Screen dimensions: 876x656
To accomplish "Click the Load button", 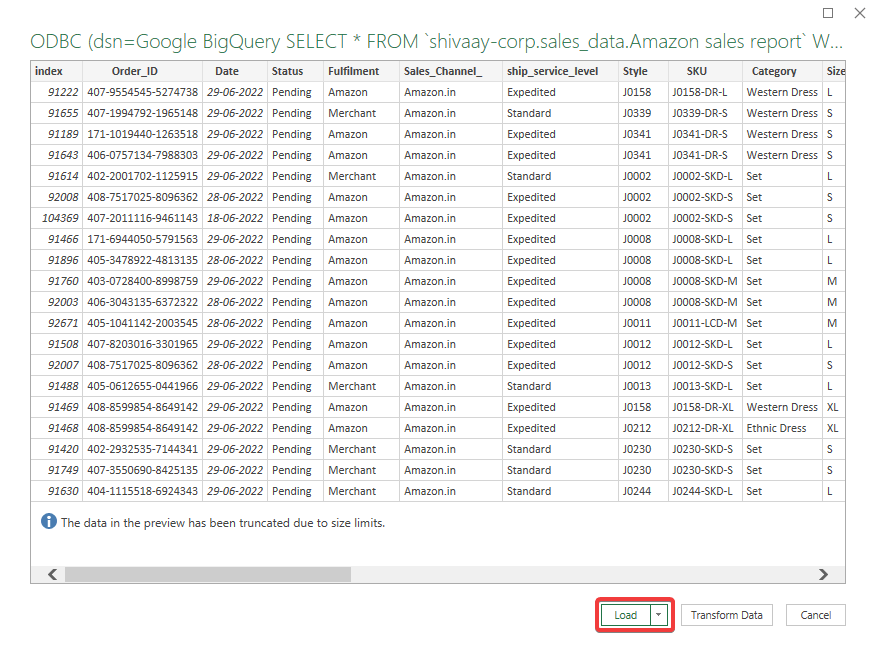I will coord(625,615).
